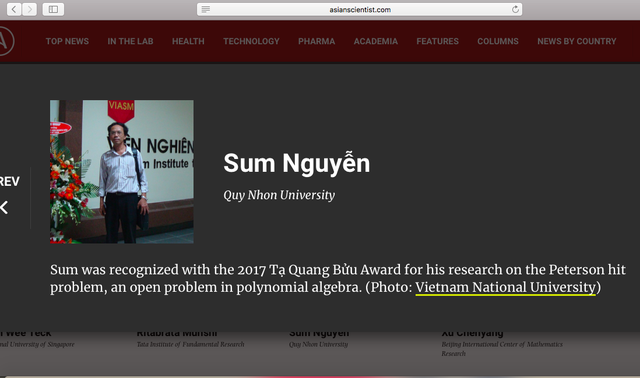Open the Academia section
640x378 pixels.
pos(376,41)
